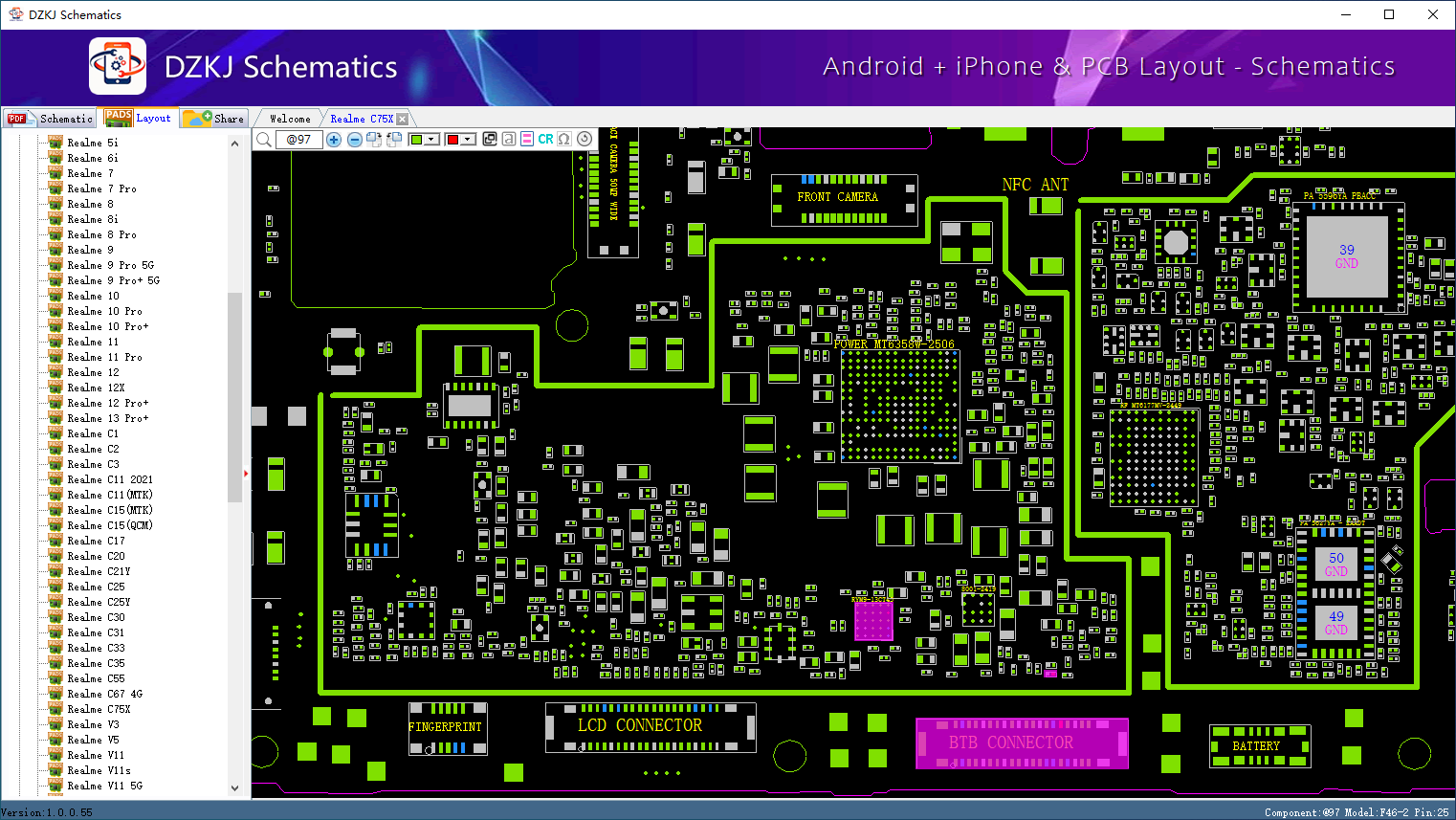The height and width of the screenshot is (820, 1456).
Task: Open the Welcome document tab
Action: tap(290, 119)
